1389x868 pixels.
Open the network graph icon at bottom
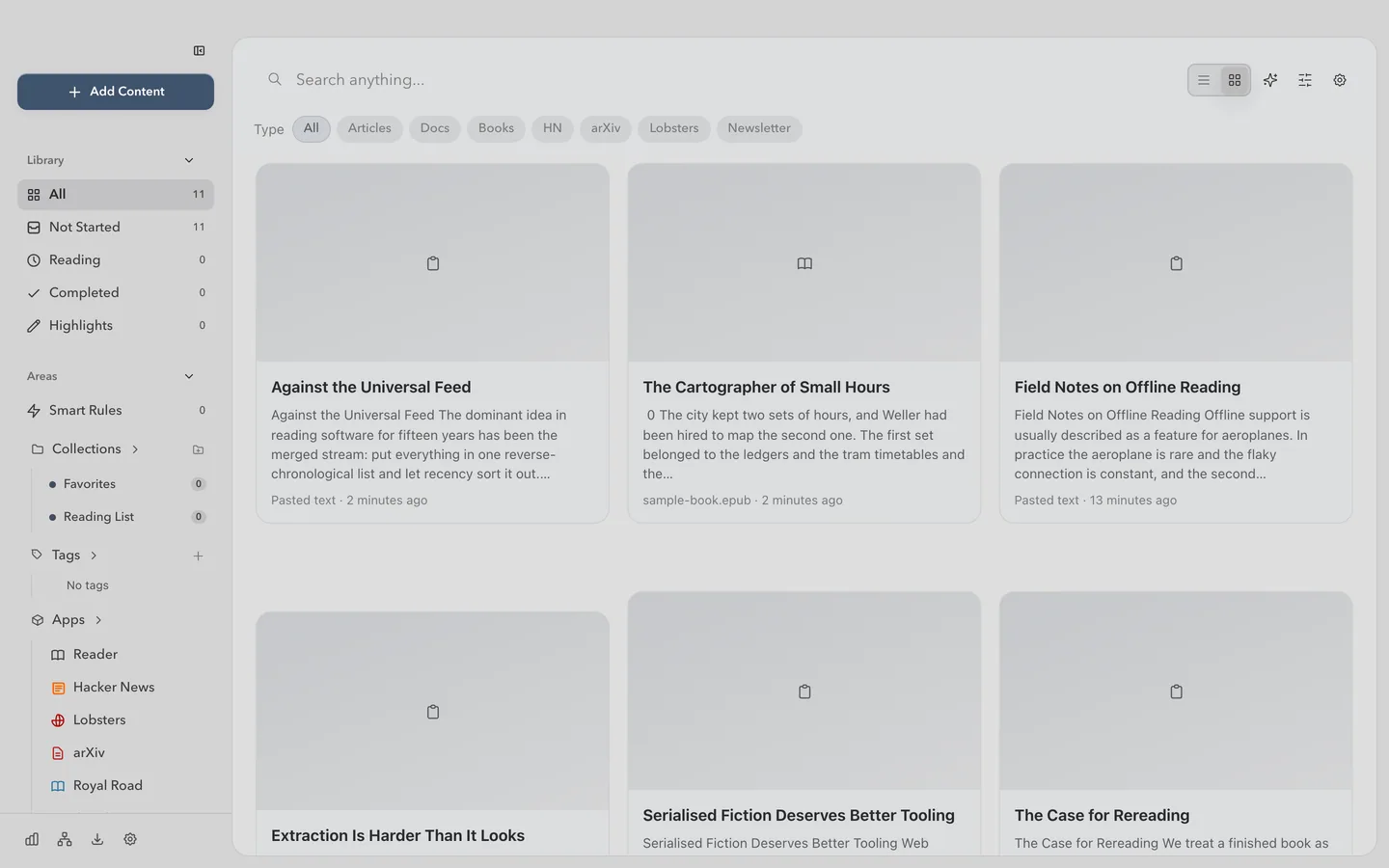point(65,839)
